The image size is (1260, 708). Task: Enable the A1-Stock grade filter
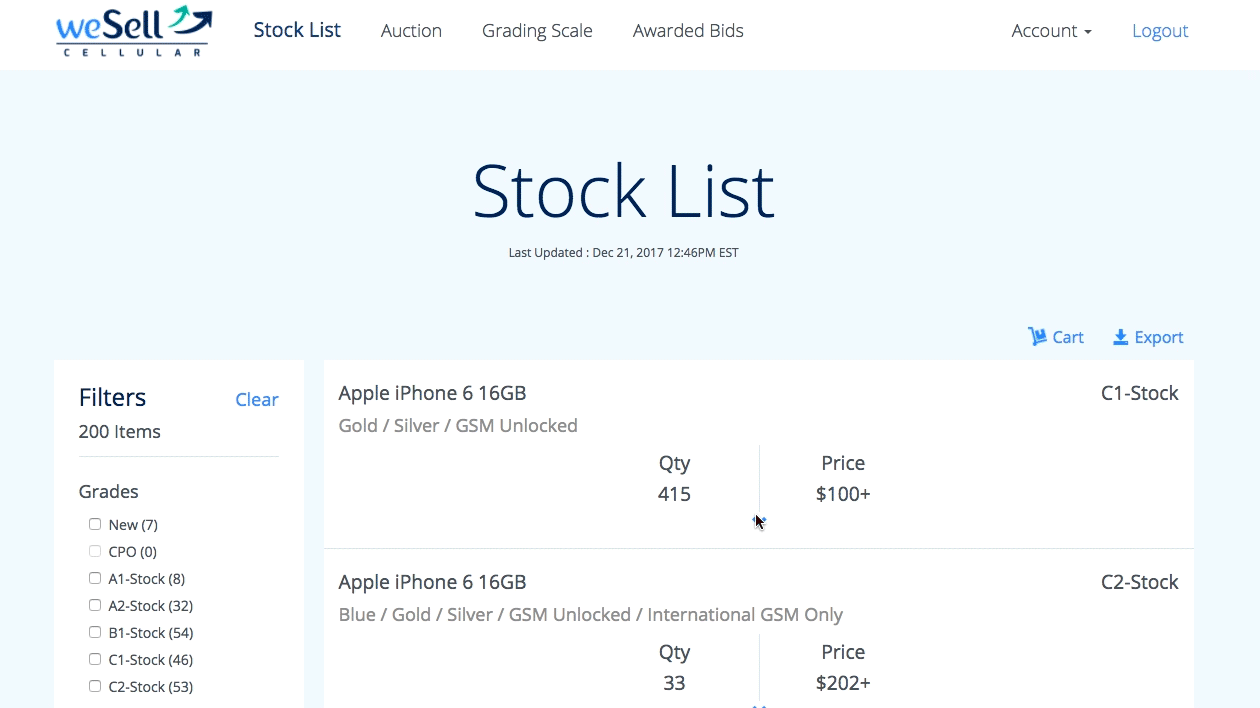pyautogui.click(x=95, y=578)
